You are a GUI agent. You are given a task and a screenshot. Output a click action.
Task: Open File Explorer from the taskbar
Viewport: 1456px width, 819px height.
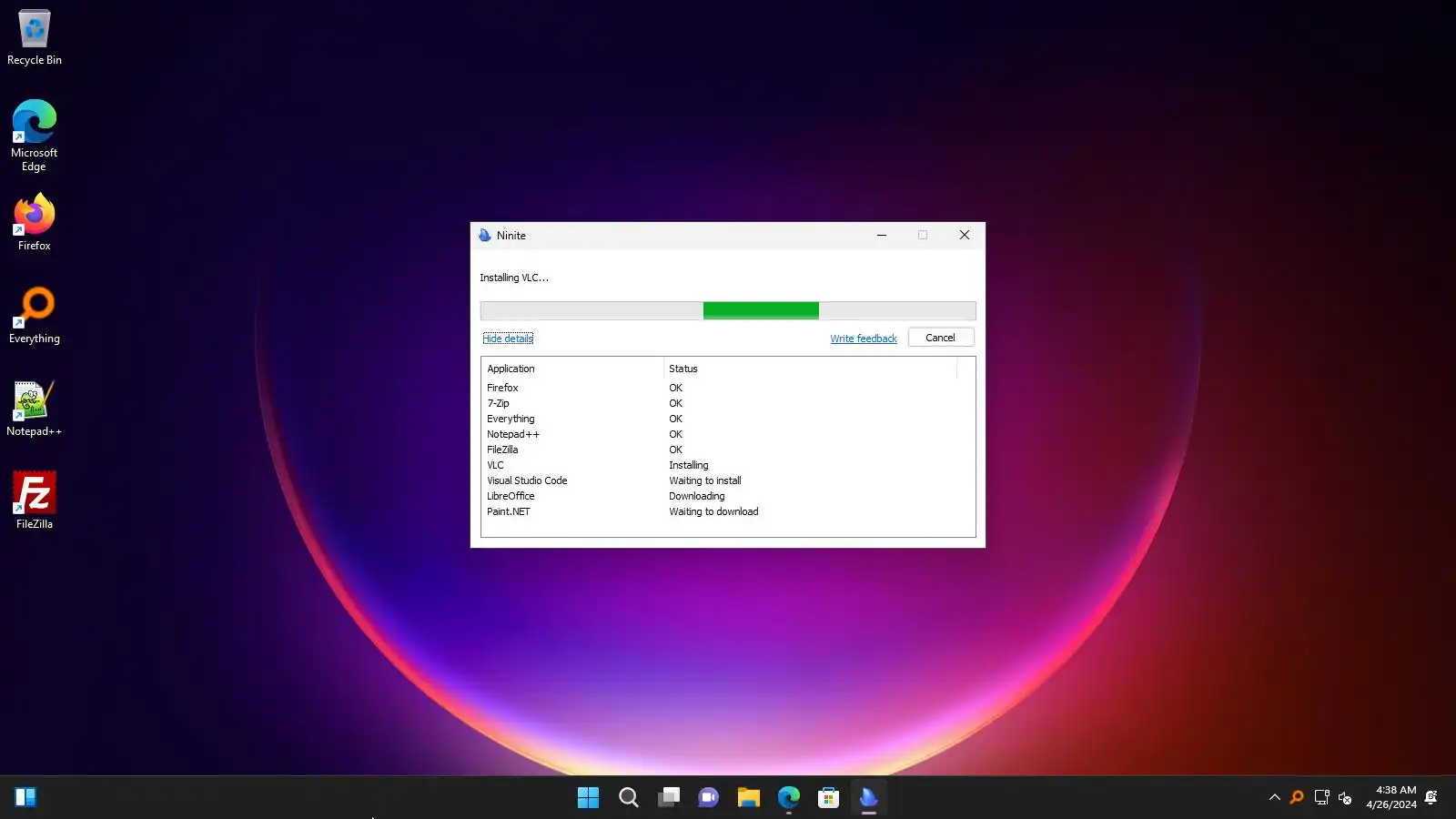click(749, 798)
